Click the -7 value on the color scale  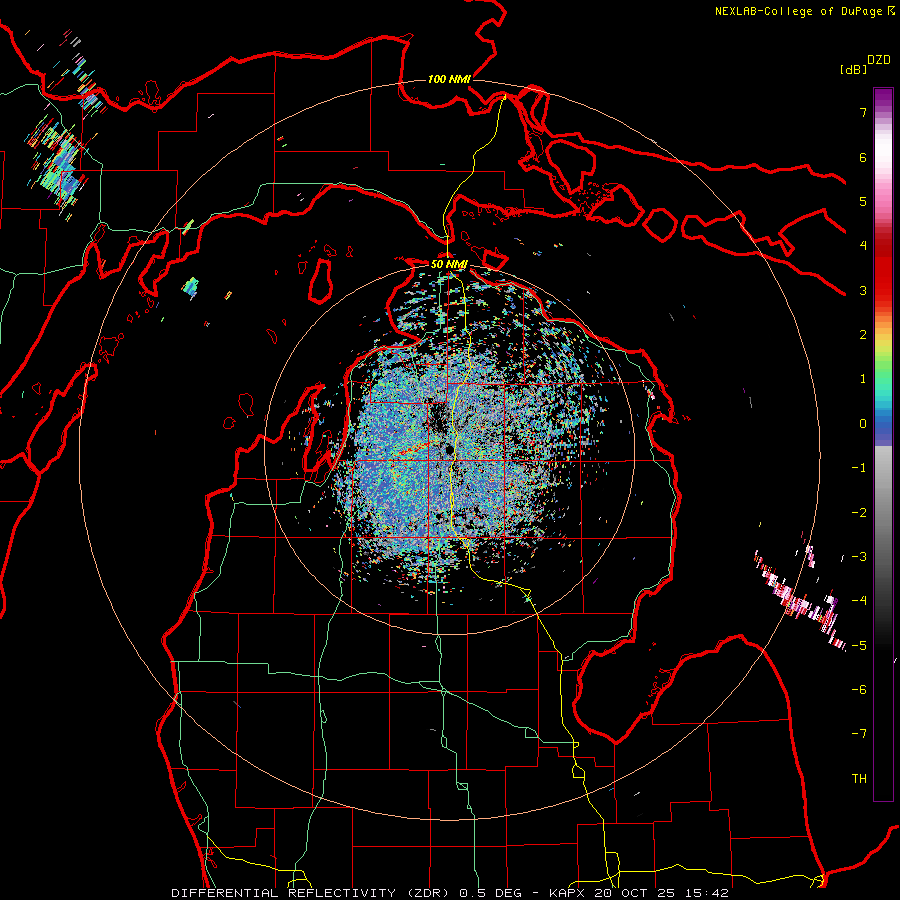coord(859,734)
